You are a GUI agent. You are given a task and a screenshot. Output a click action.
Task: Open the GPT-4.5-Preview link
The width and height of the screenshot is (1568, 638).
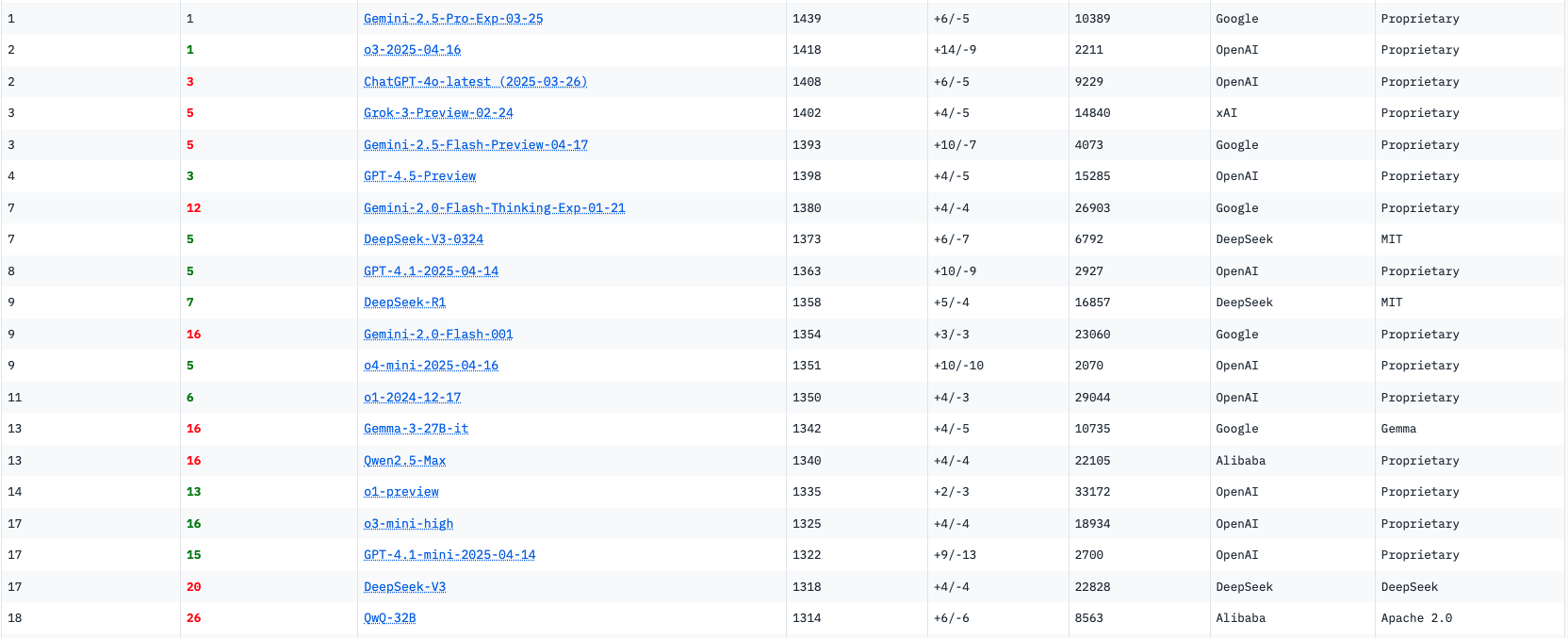click(x=420, y=176)
